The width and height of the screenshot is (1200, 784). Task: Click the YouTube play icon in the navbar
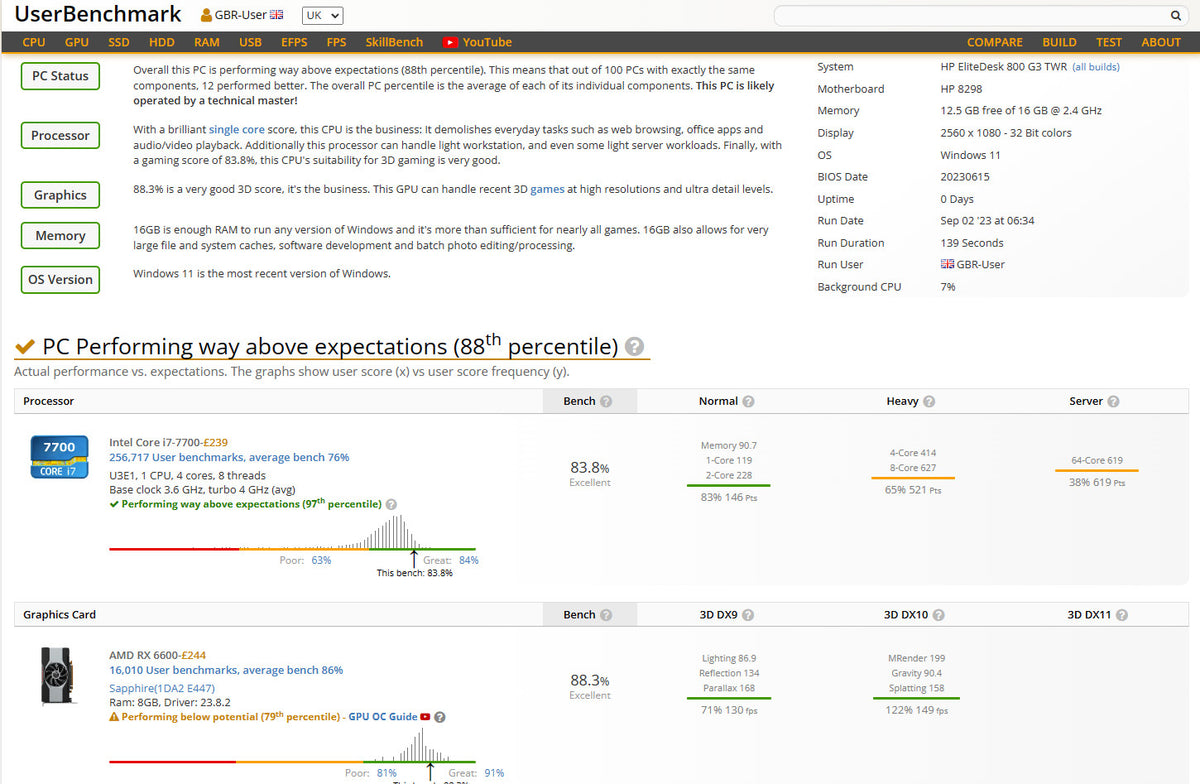451,42
